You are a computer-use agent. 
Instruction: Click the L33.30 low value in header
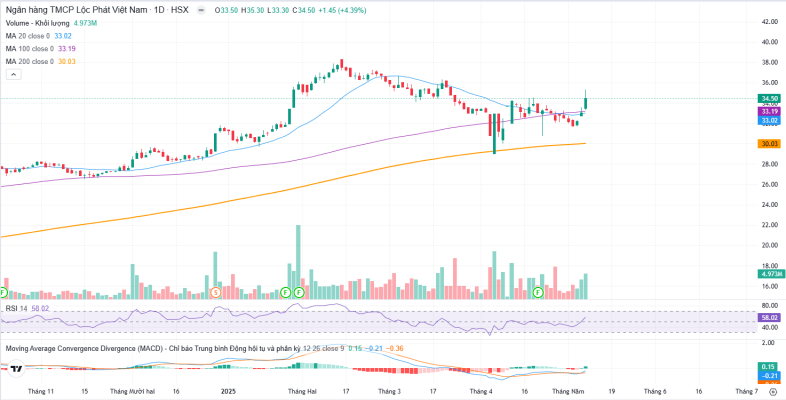(x=278, y=11)
